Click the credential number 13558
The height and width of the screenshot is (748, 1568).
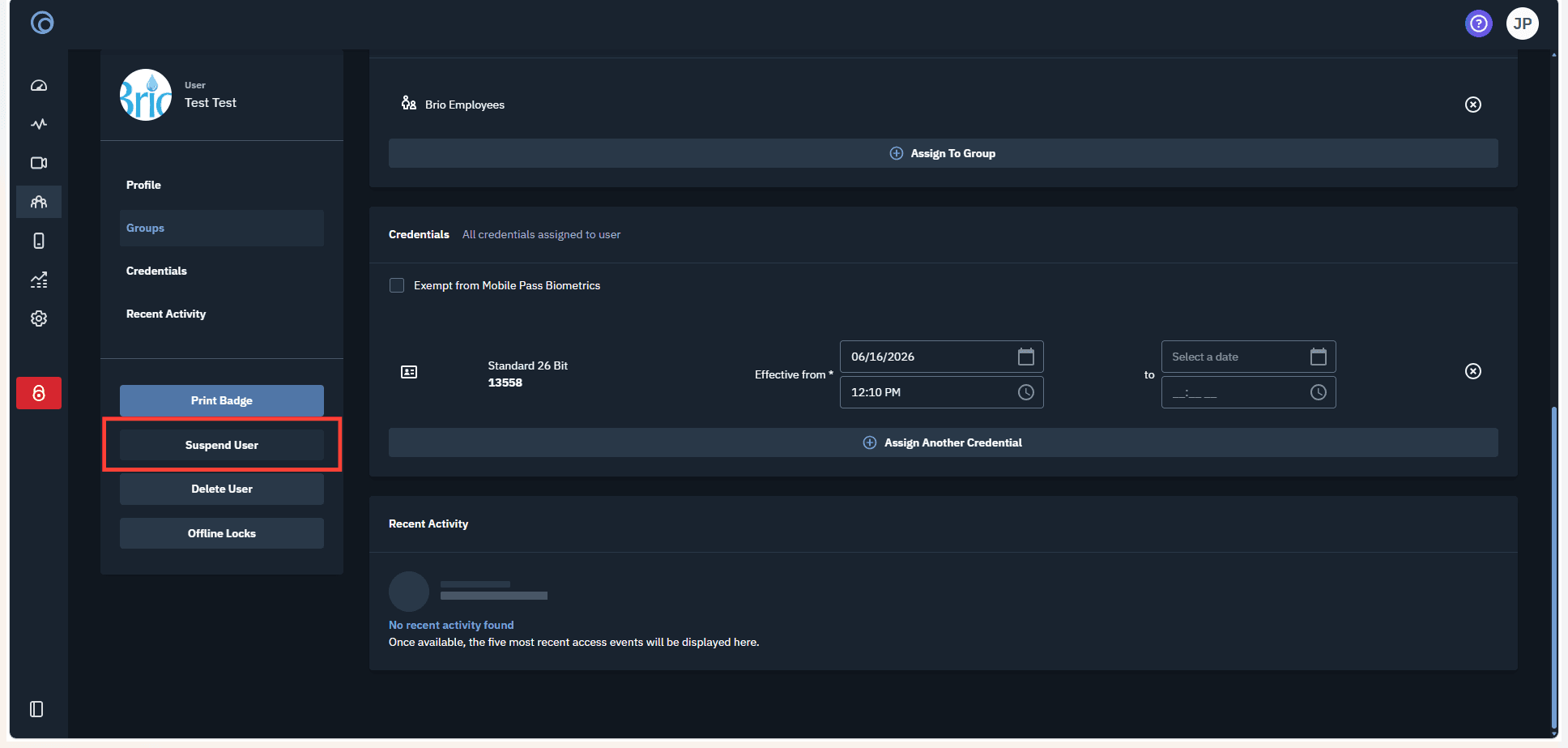point(505,383)
